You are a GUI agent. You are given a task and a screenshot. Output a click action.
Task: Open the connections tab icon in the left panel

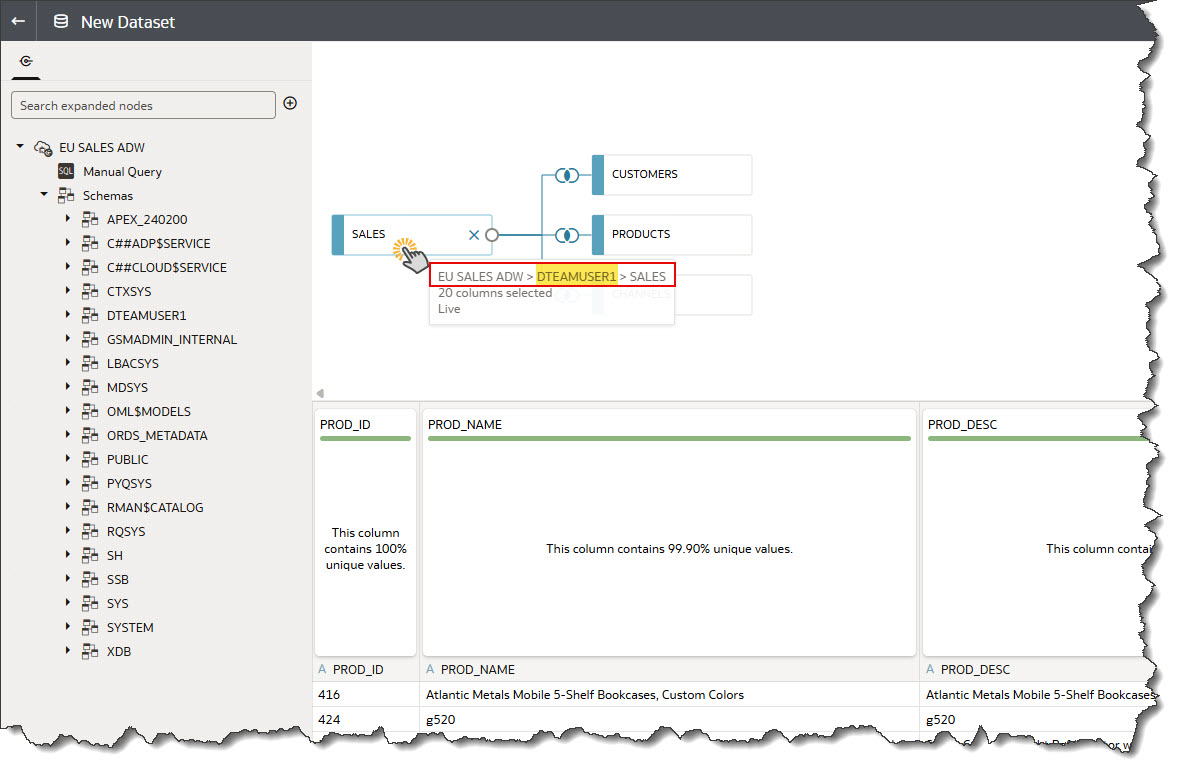click(x=26, y=61)
